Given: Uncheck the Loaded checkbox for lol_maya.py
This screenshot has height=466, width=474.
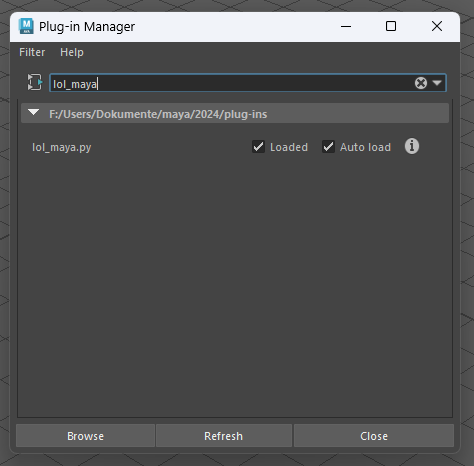Looking at the screenshot, I should tap(258, 147).
